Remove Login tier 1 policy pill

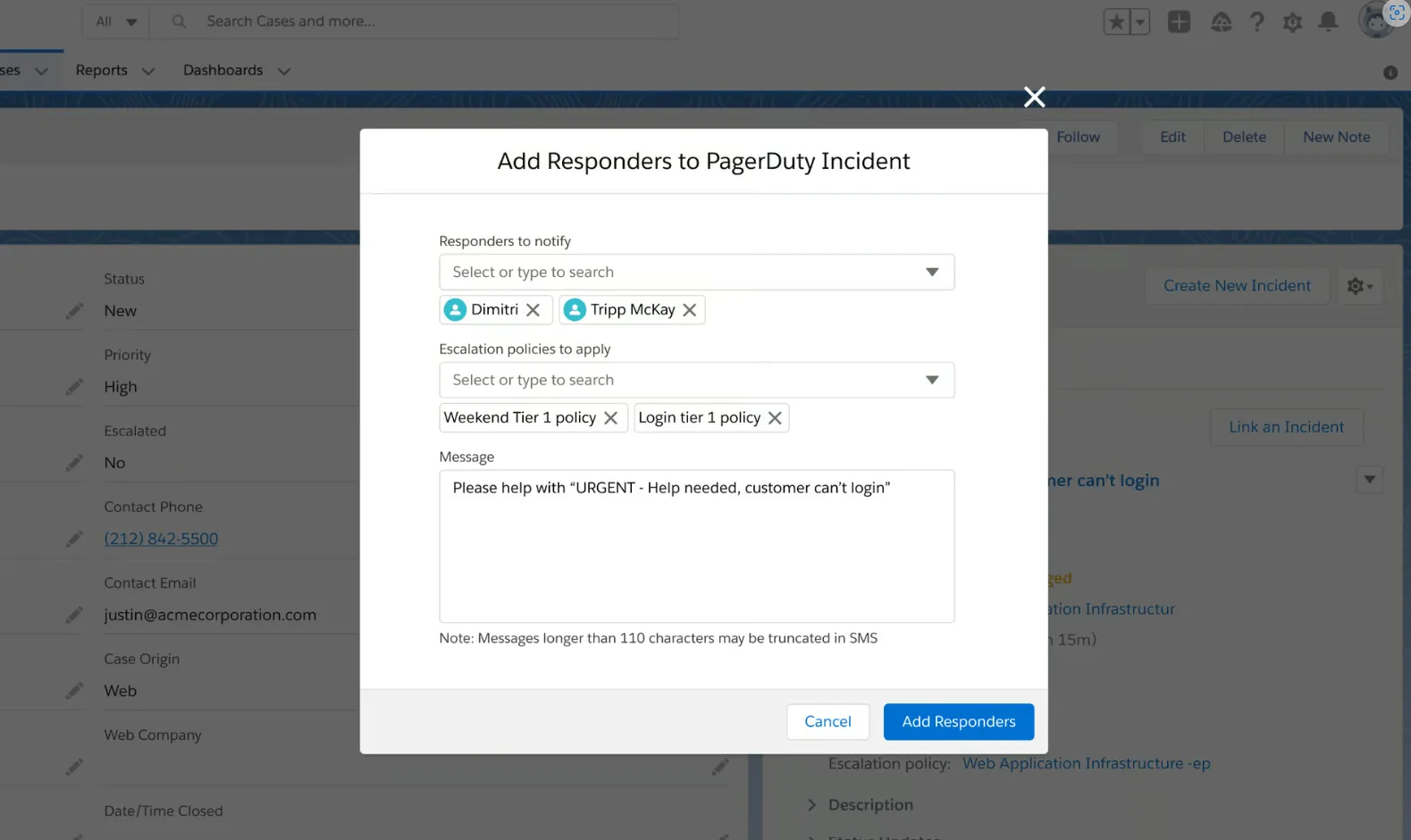click(775, 417)
